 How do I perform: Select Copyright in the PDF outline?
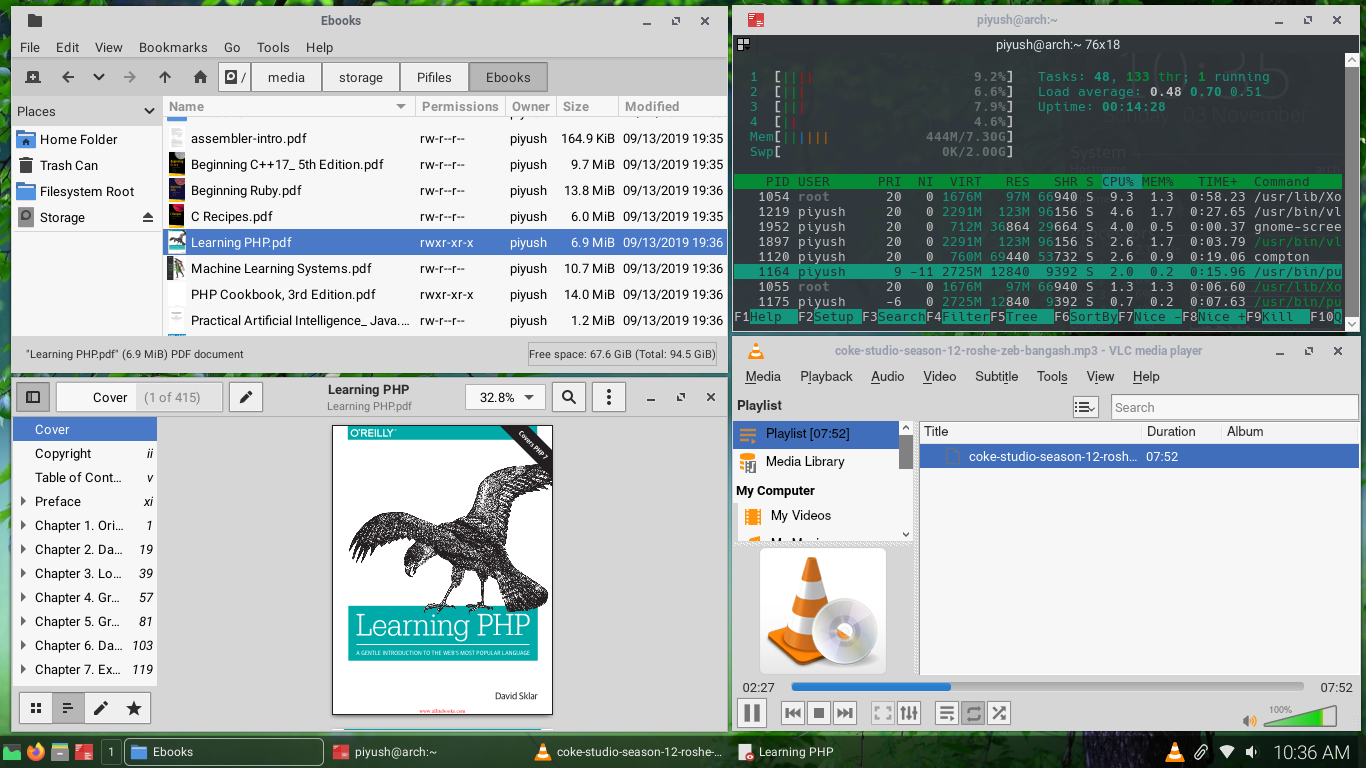(x=85, y=453)
